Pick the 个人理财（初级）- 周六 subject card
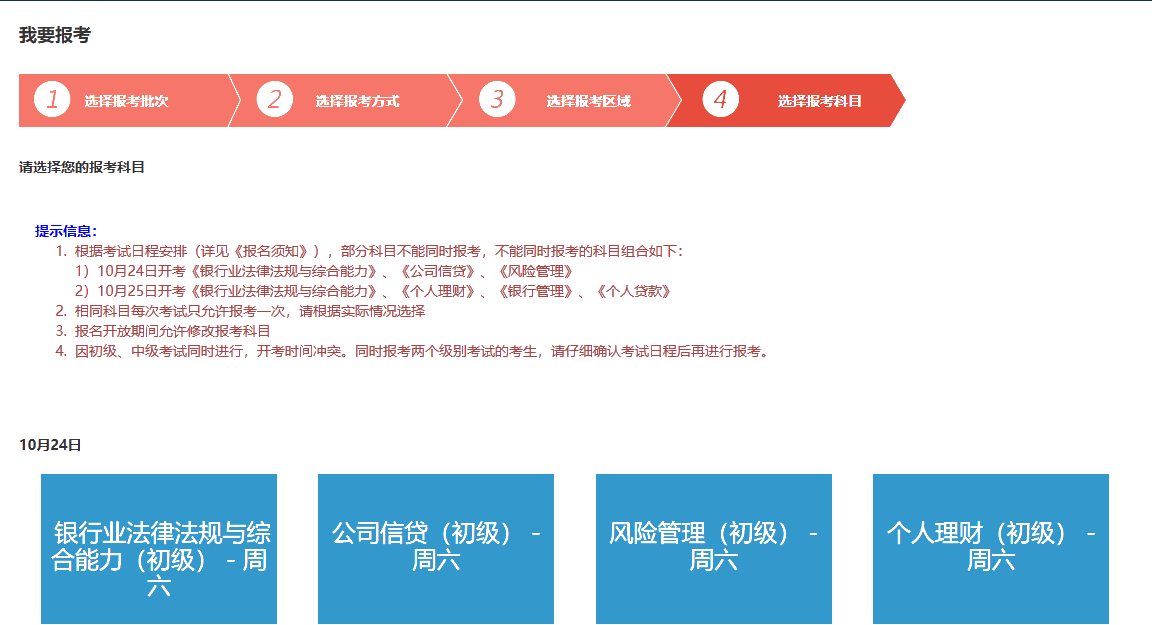This screenshot has height=625, width=1152. pyautogui.click(x=989, y=549)
